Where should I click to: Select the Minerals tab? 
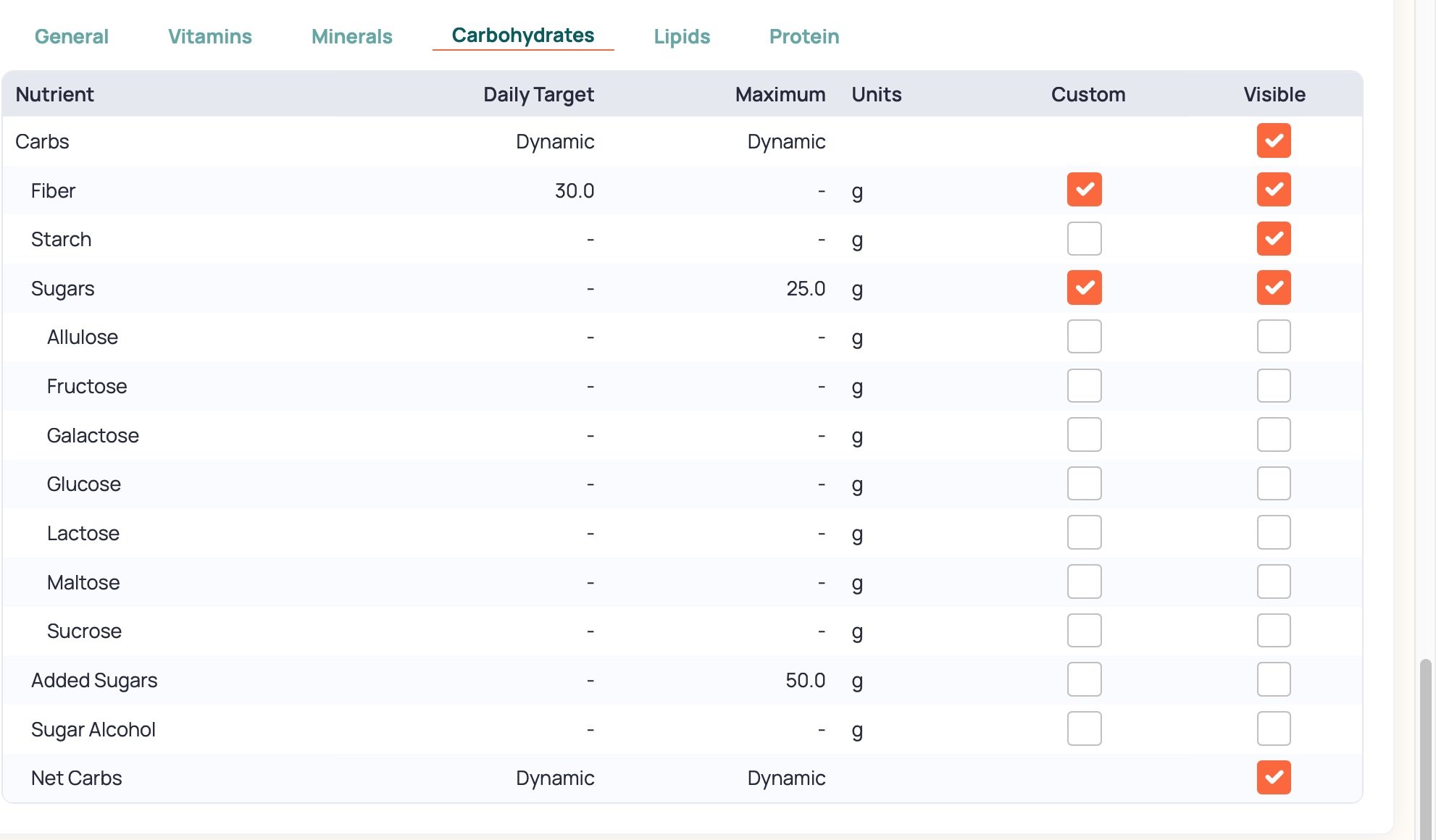(x=351, y=36)
